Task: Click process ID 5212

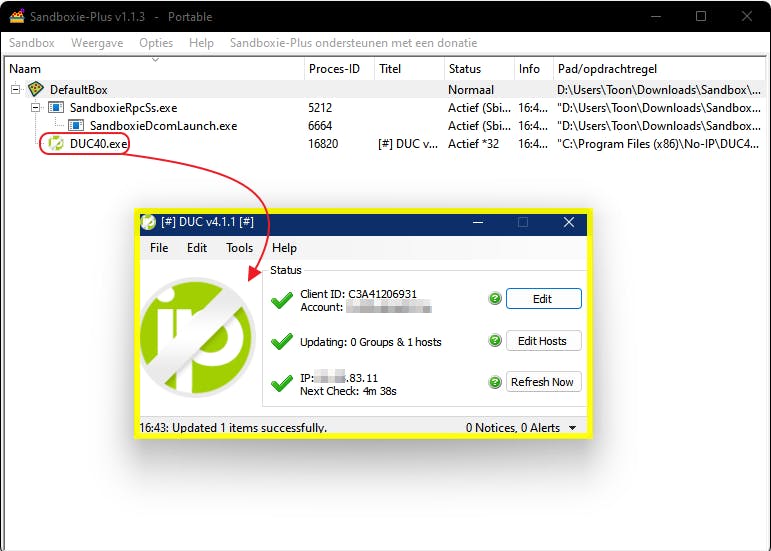Action: point(320,108)
